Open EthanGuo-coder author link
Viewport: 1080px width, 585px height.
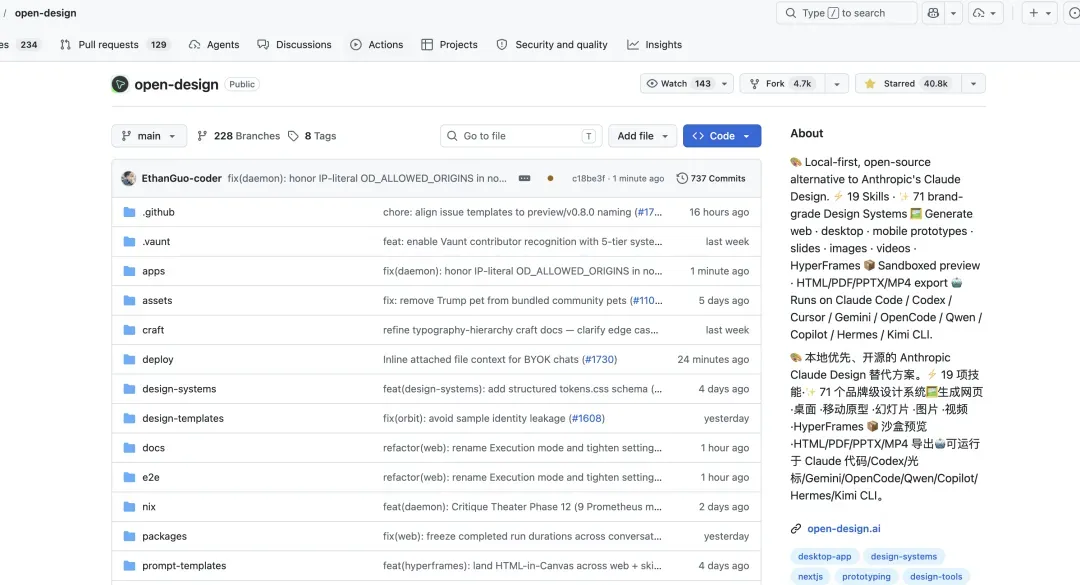(181, 178)
